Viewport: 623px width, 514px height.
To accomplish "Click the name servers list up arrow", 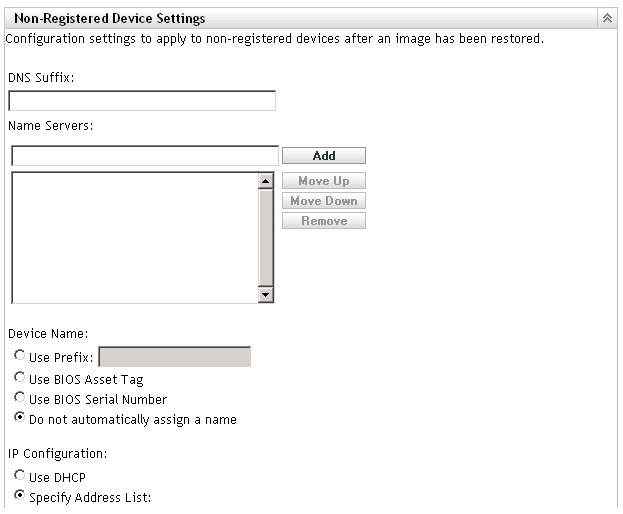I will 265,181.
